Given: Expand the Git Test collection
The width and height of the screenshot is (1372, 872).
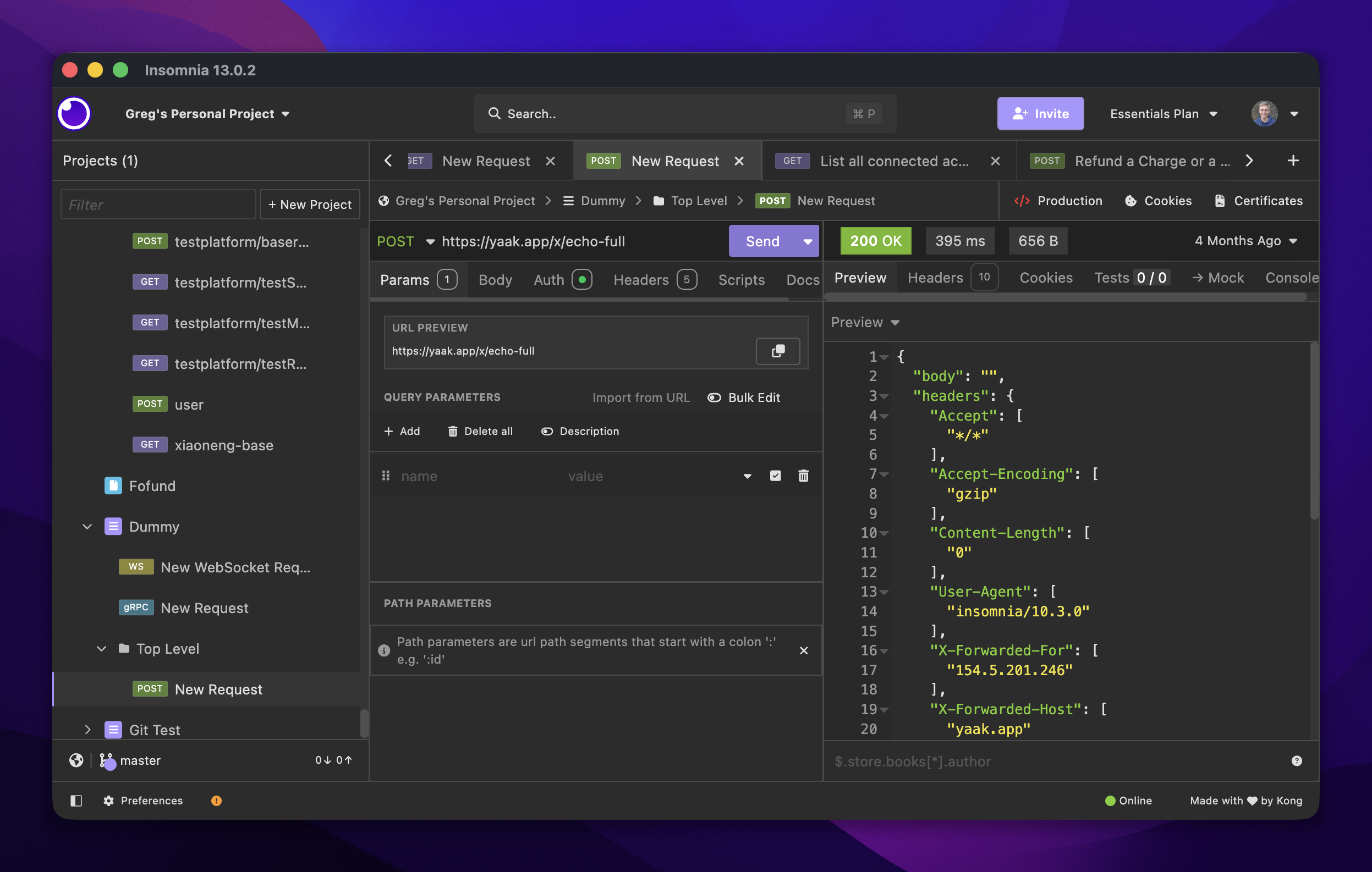Looking at the screenshot, I should click(87, 730).
